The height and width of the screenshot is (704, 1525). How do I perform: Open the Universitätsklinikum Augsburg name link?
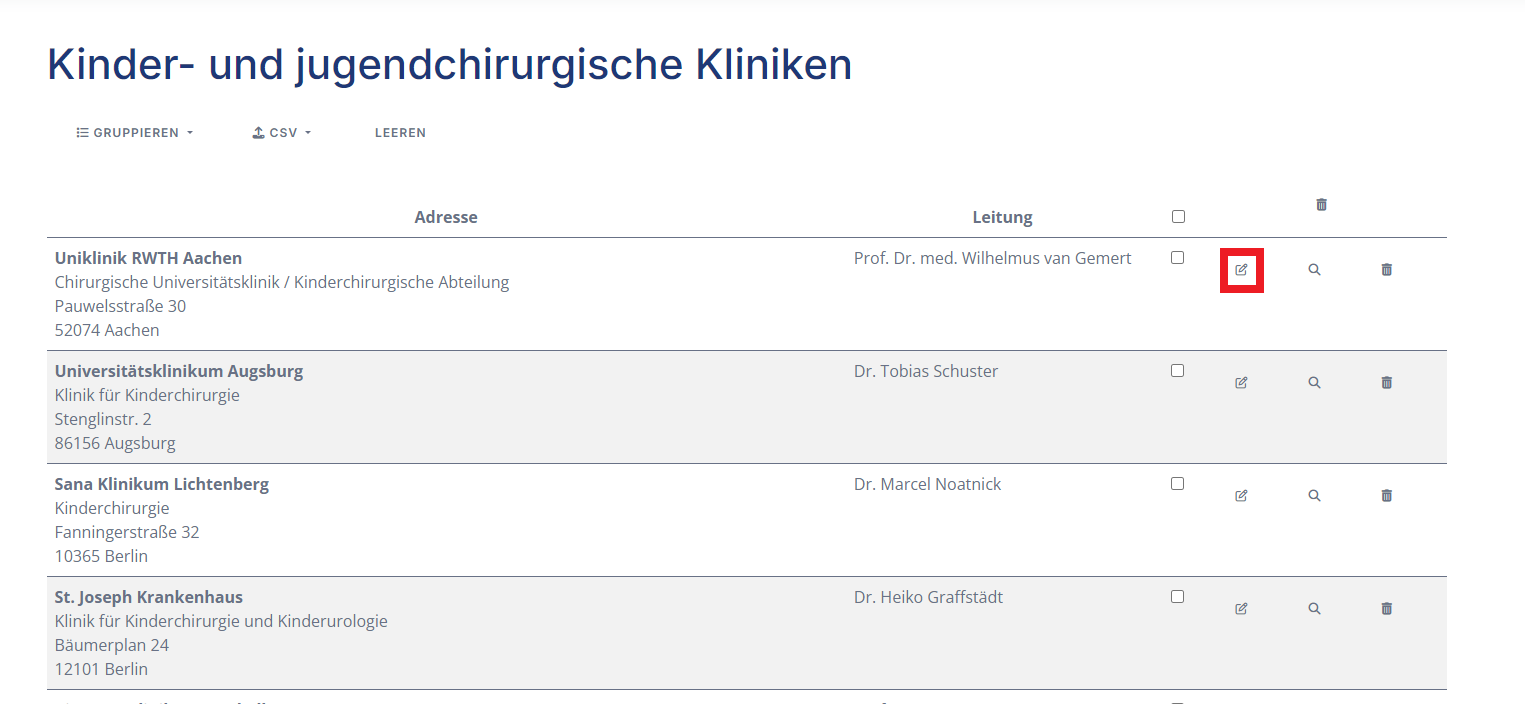point(179,372)
